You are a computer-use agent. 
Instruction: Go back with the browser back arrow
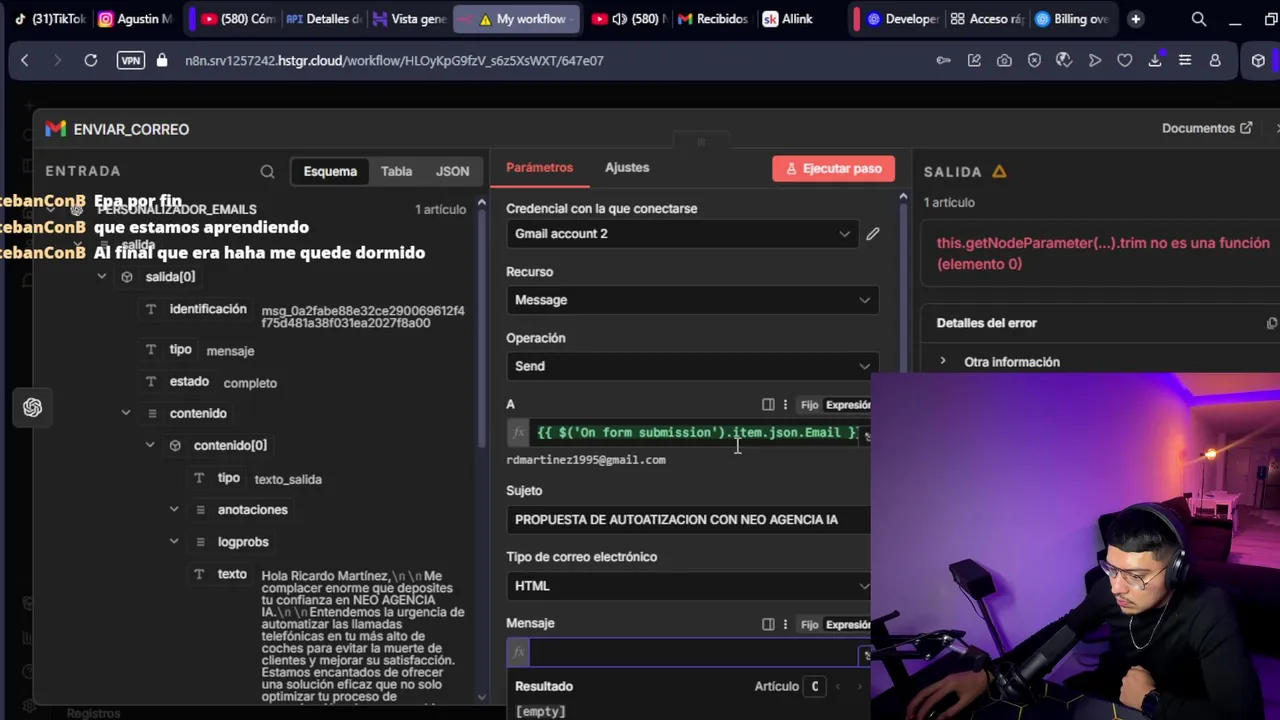click(x=25, y=60)
